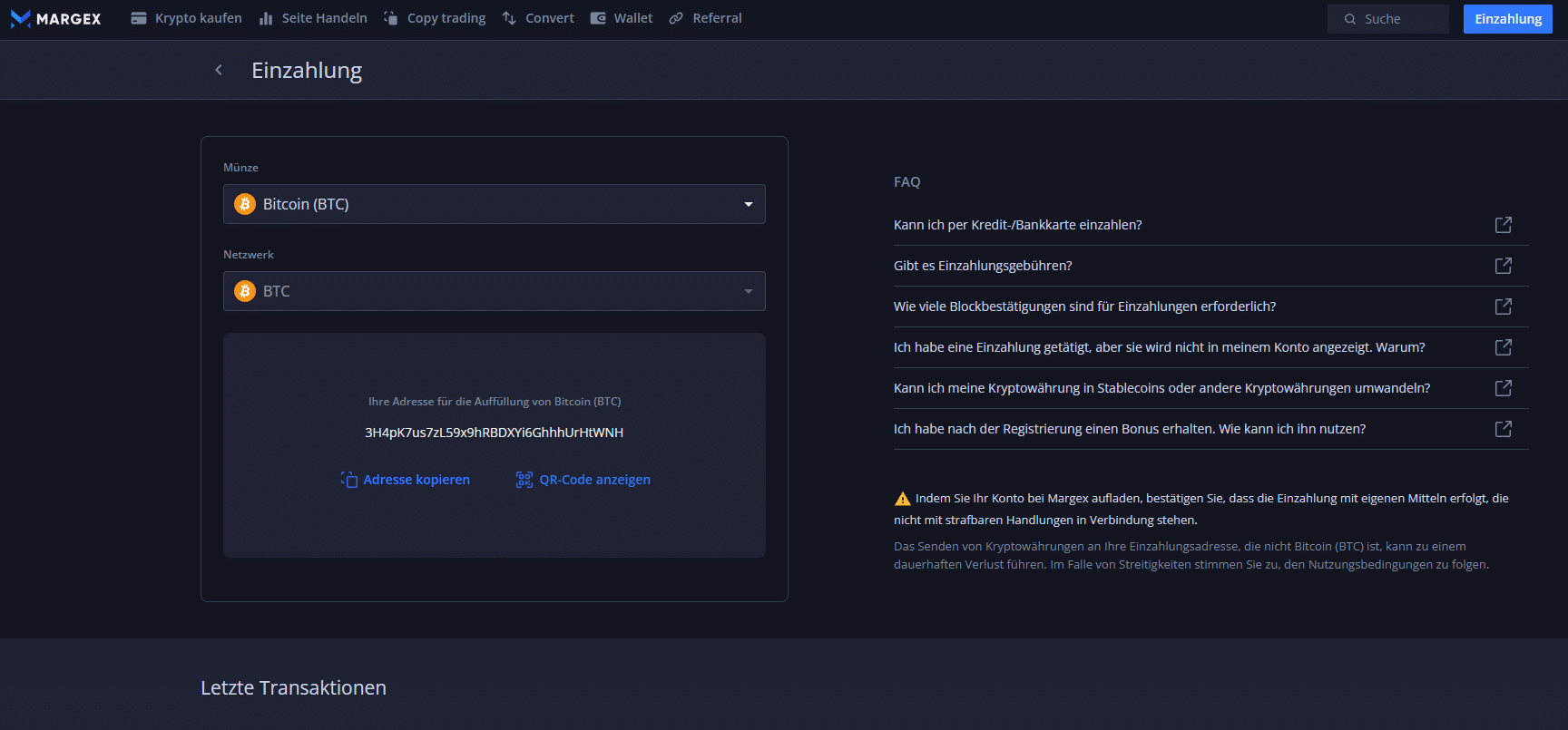The image size is (1568, 730).
Task: Open FAQ about Registrierung Bonus
Action: (x=1130, y=429)
